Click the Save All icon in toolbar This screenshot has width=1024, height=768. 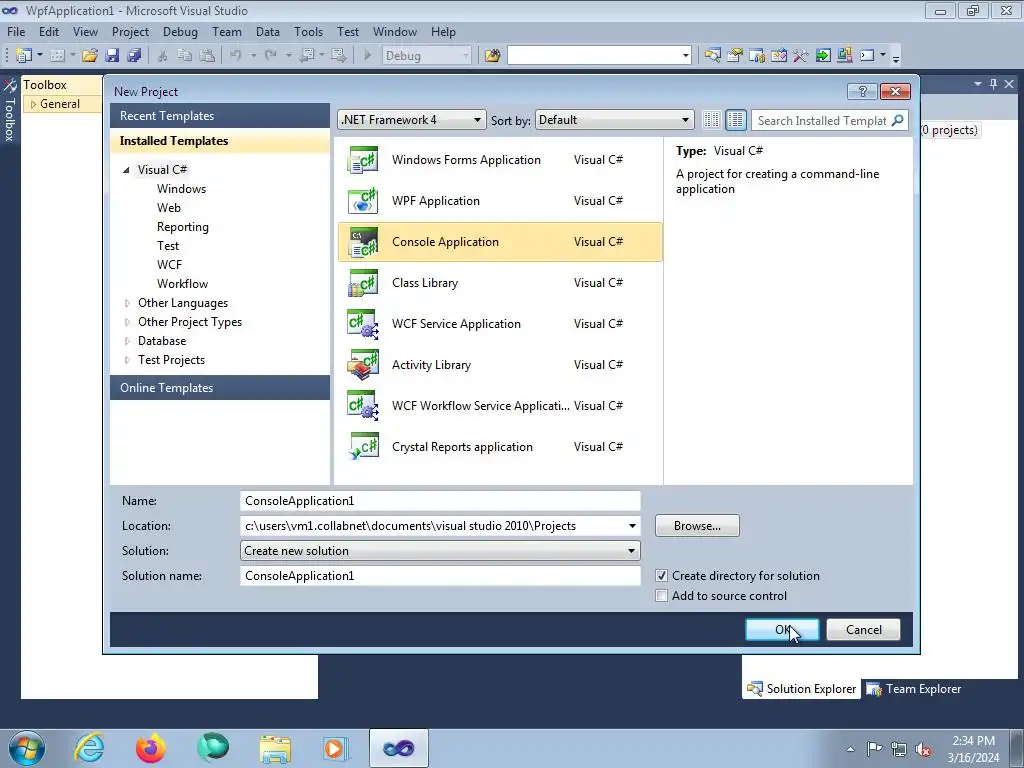point(135,56)
